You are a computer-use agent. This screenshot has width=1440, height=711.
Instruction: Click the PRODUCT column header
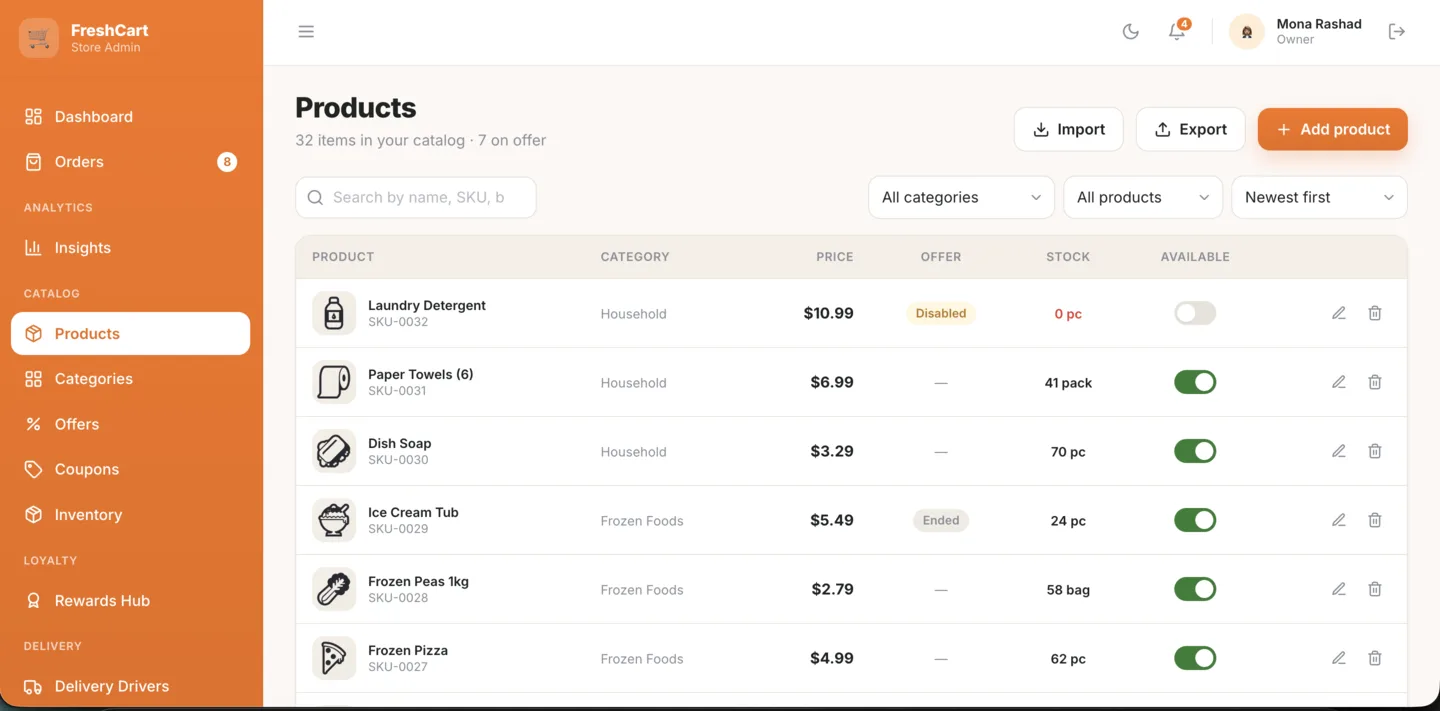click(x=343, y=257)
